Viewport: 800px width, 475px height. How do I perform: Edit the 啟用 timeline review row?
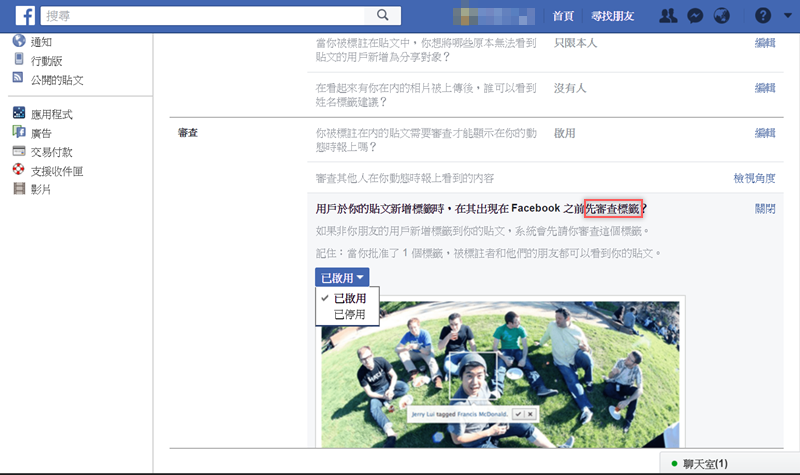coord(765,133)
